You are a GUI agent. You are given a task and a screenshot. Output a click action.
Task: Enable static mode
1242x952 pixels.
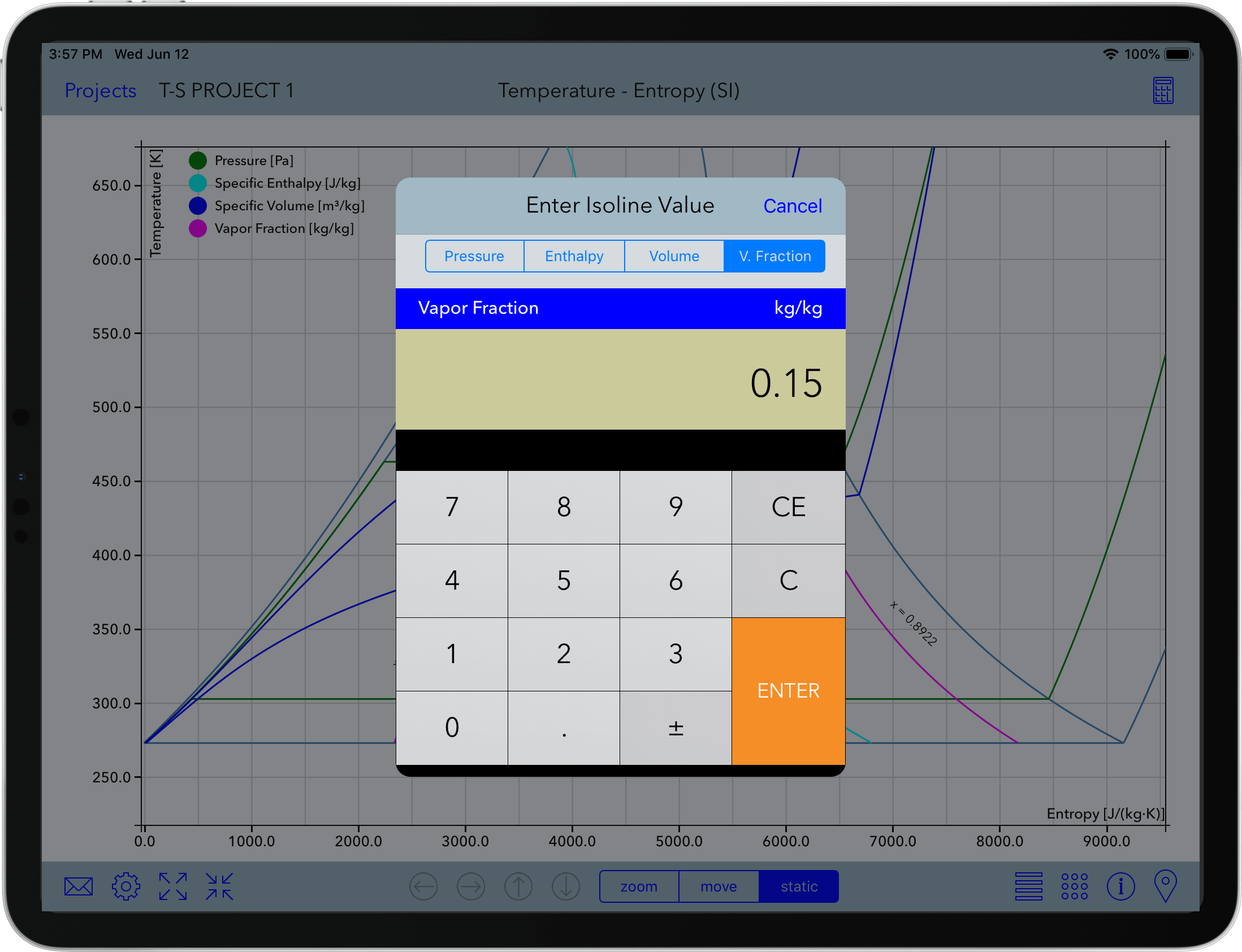[x=798, y=886]
